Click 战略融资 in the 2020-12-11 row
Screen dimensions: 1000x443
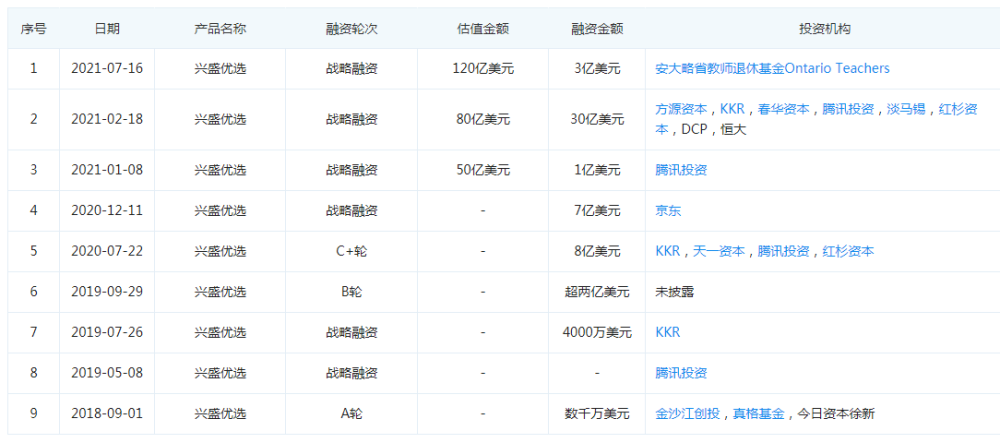(351, 211)
